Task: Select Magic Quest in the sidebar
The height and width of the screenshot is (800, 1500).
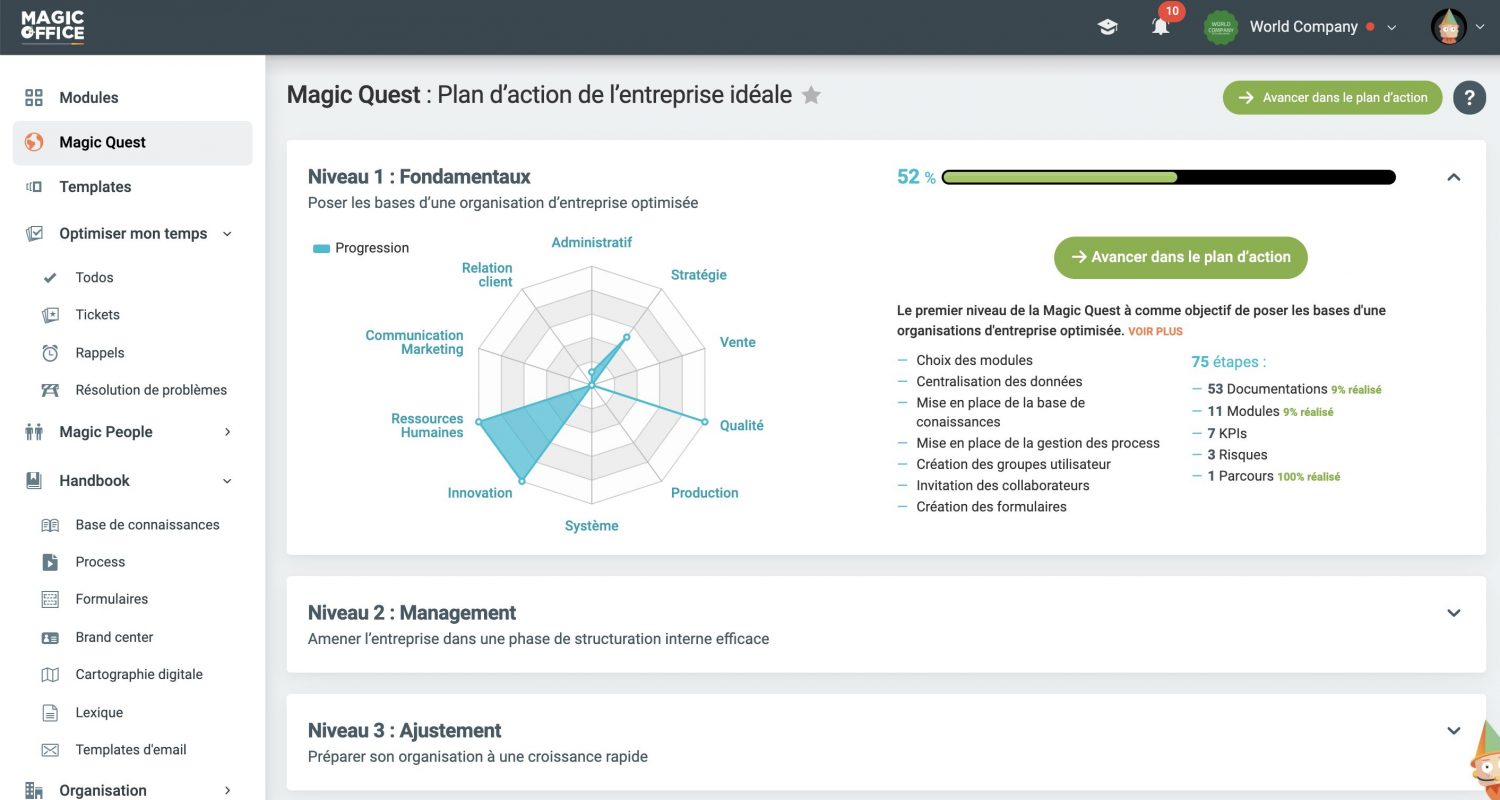Action: tap(132, 142)
